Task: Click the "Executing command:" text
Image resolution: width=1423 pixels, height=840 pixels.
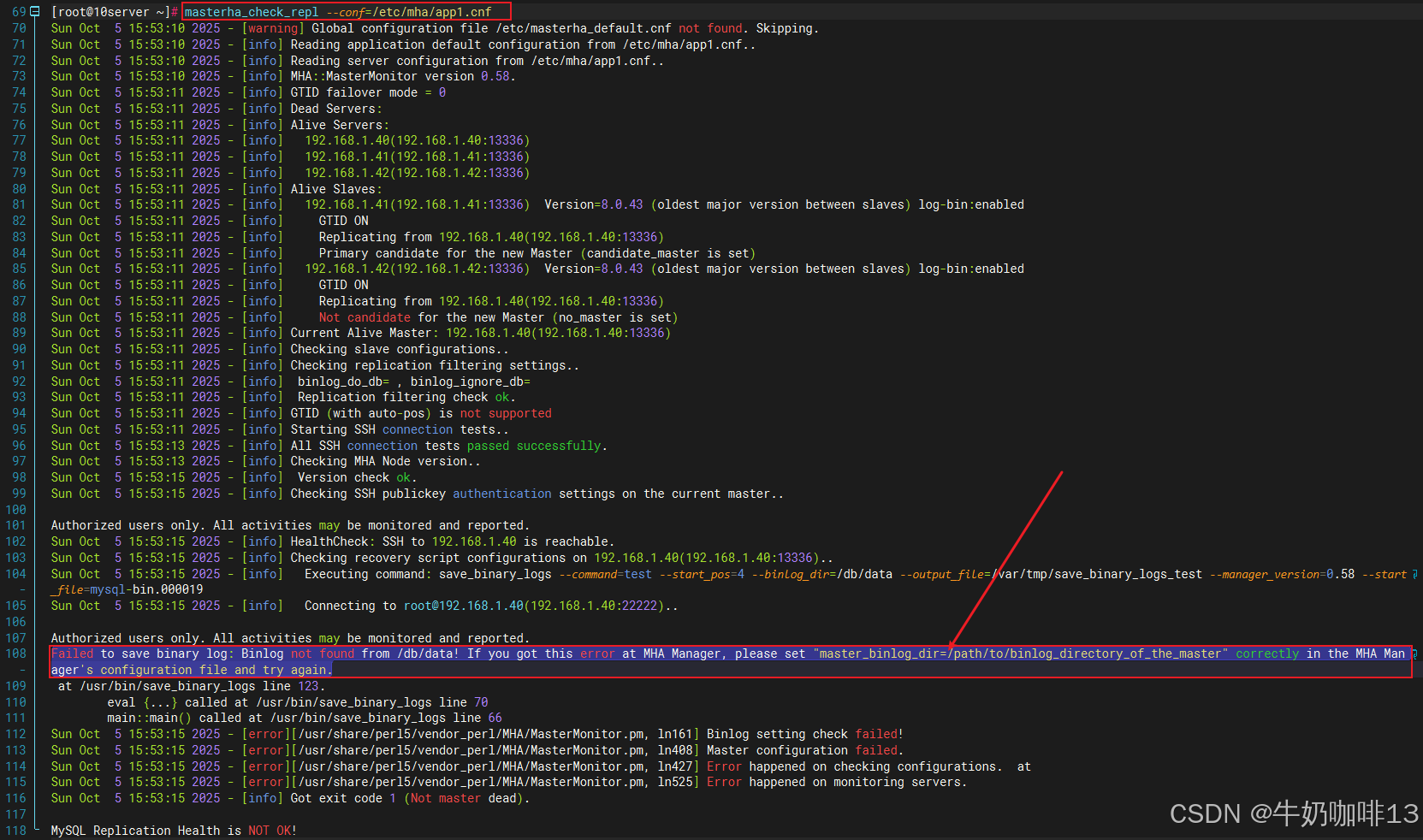Action: [368, 574]
